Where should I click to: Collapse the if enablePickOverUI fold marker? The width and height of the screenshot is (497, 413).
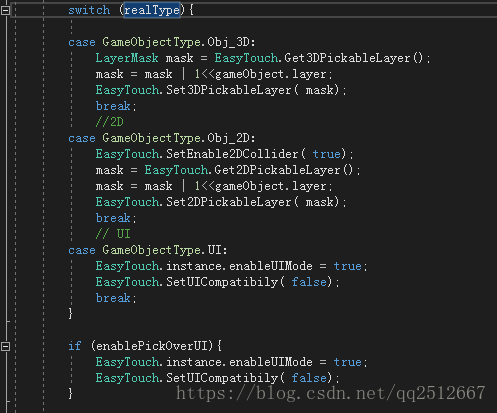pyautogui.click(x=5, y=346)
